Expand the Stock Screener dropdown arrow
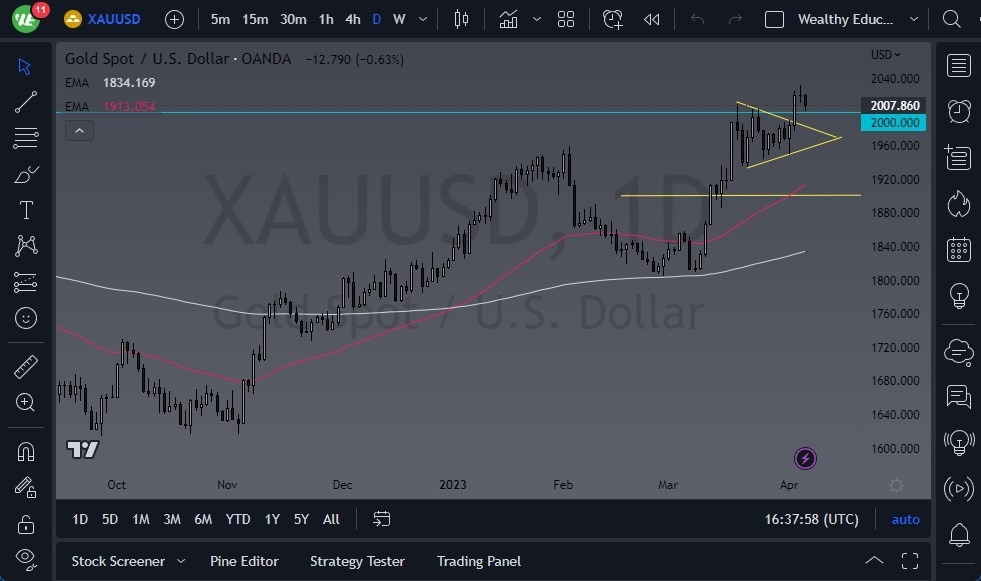This screenshot has height=581, width=981. click(x=181, y=561)
